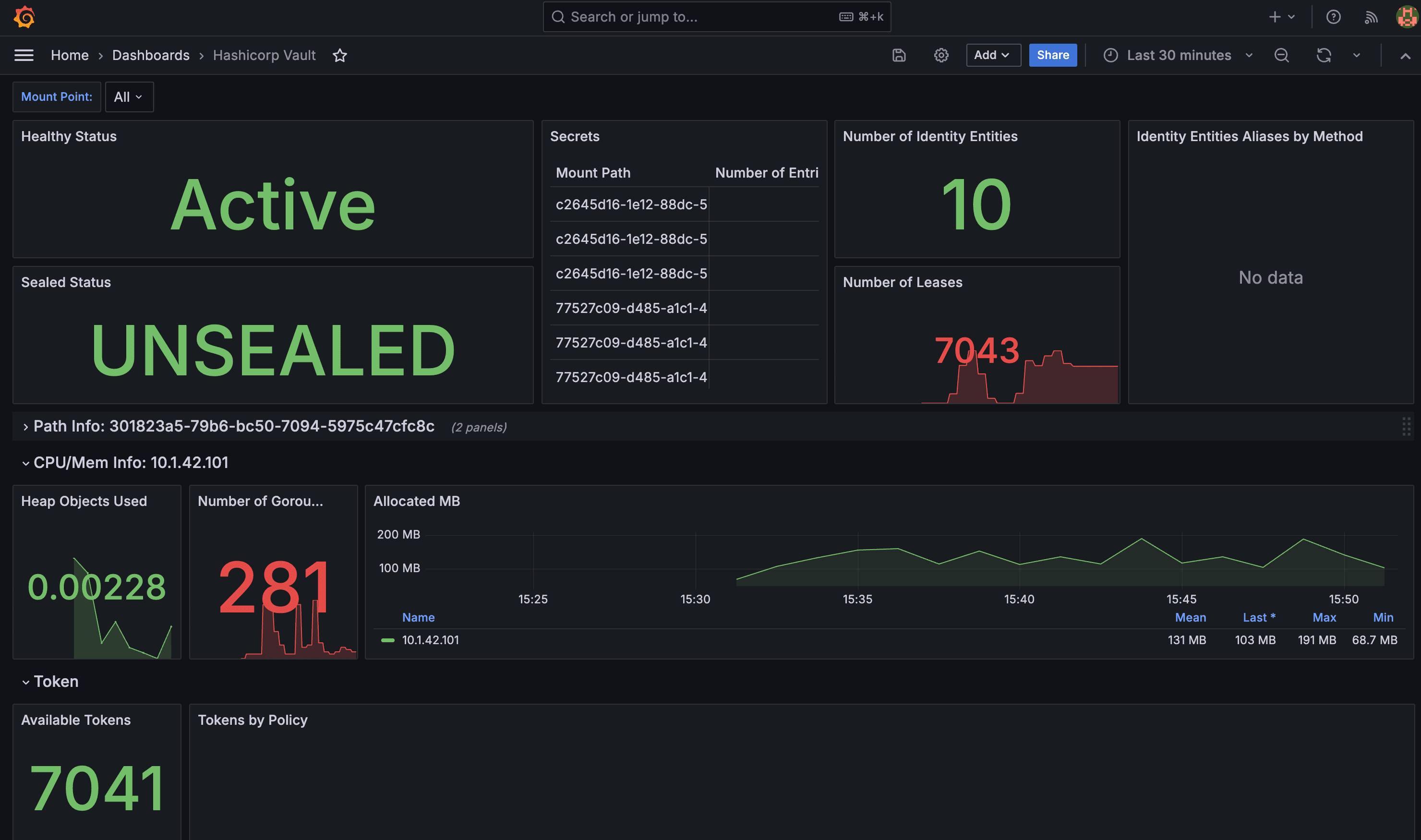1421x840 pixels.
Task: Open the Available Tokens panel title
Action: 76,720
